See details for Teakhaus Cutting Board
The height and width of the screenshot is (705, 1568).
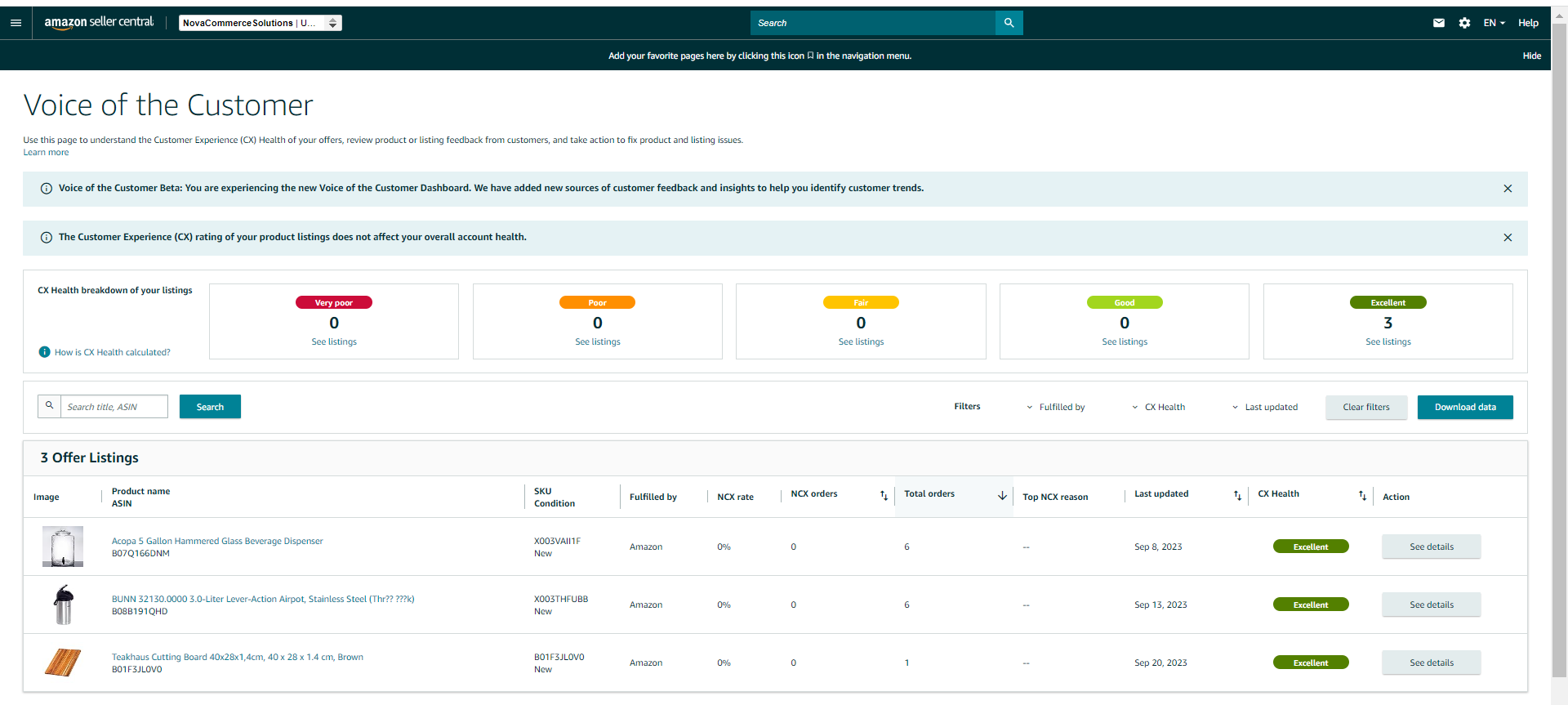click(x=1432, y=663)
